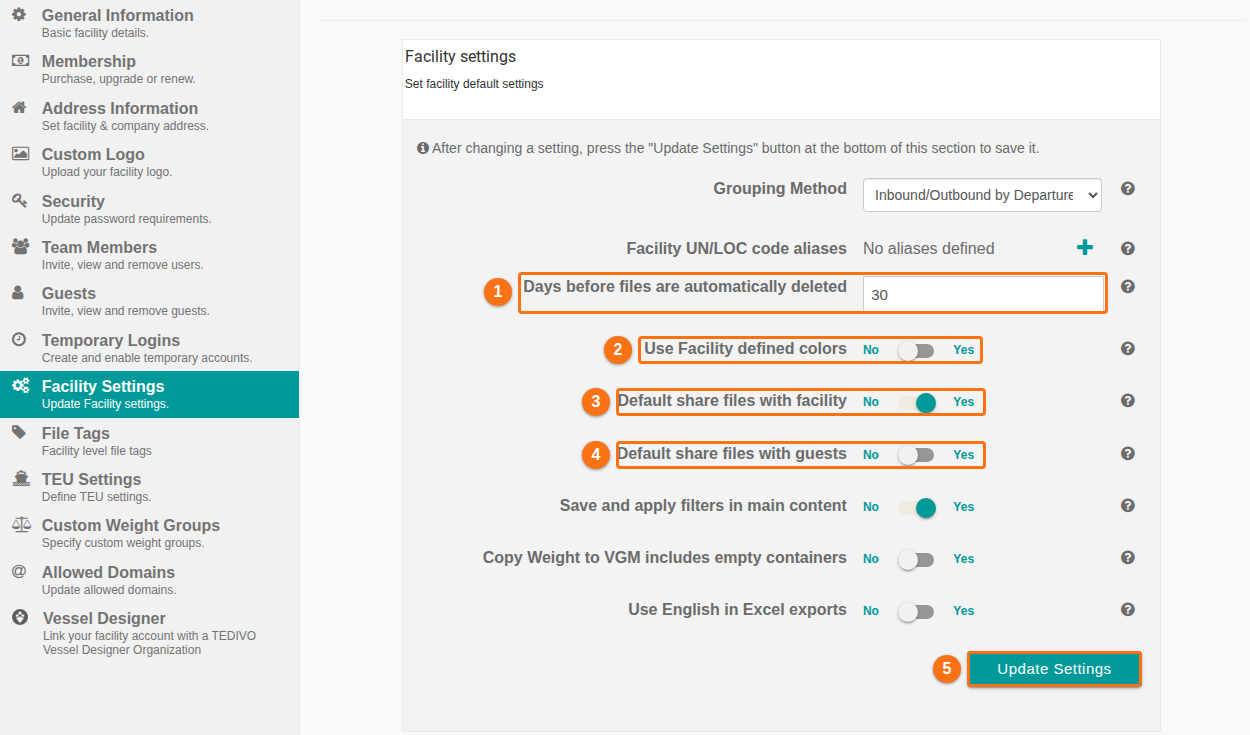Click the Facility Settings gears icon
Screen dimensions: 1250x735
[20, 386]
